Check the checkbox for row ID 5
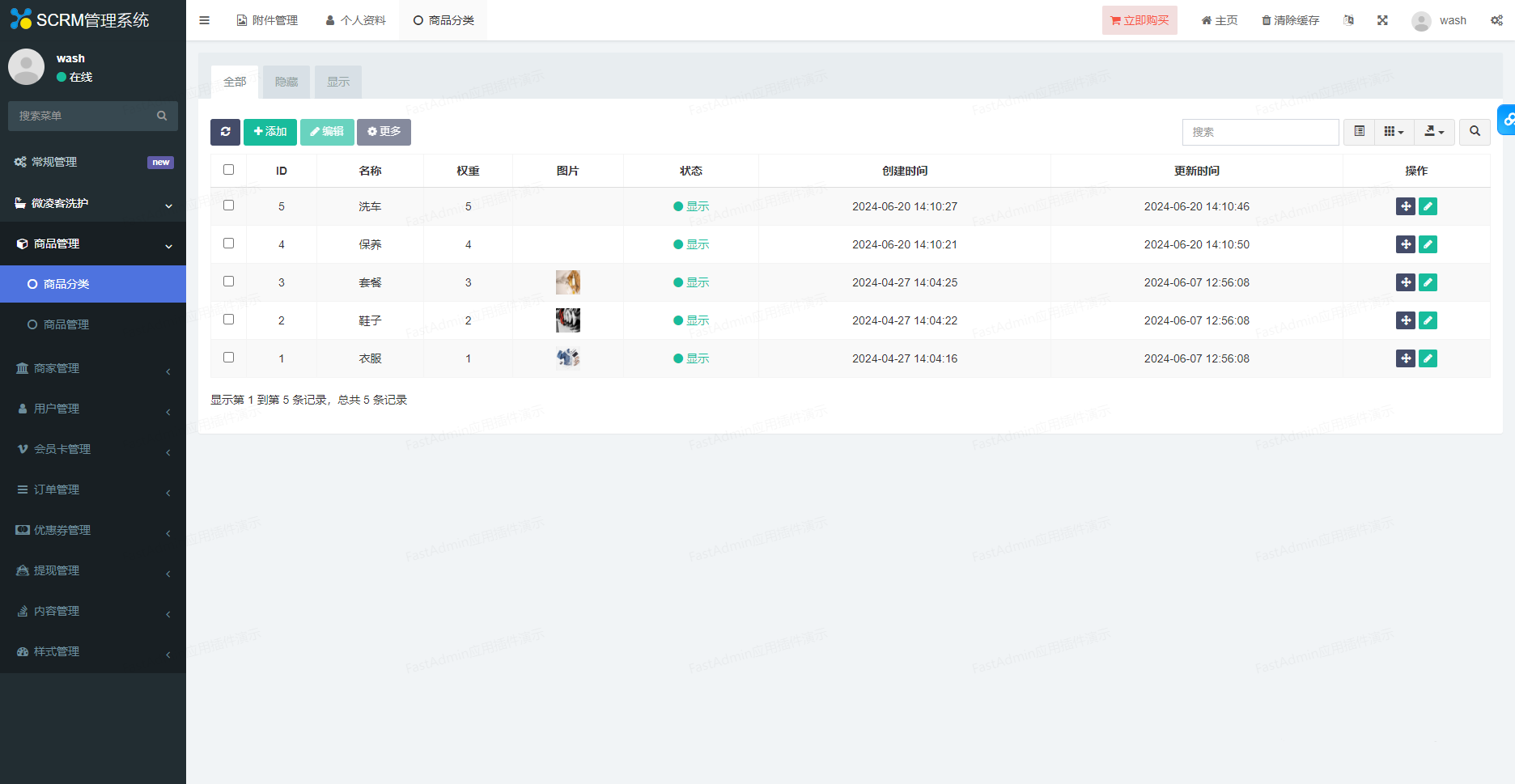The image size is (1515, 784). click(x=228, y=206)
